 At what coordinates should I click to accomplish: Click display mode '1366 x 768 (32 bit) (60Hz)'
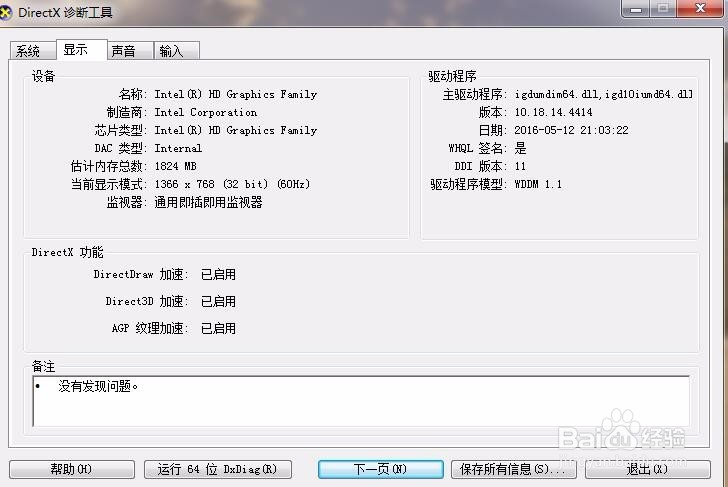pyautogui.click(x=232, y=184)
